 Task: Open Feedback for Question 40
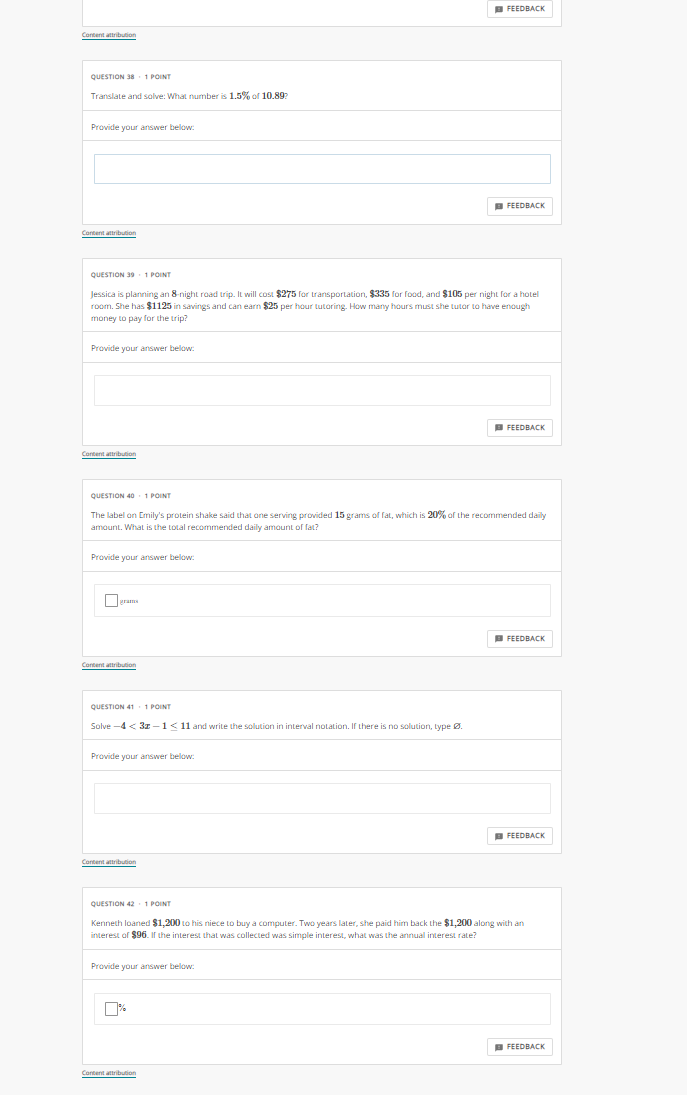[519, 638]
